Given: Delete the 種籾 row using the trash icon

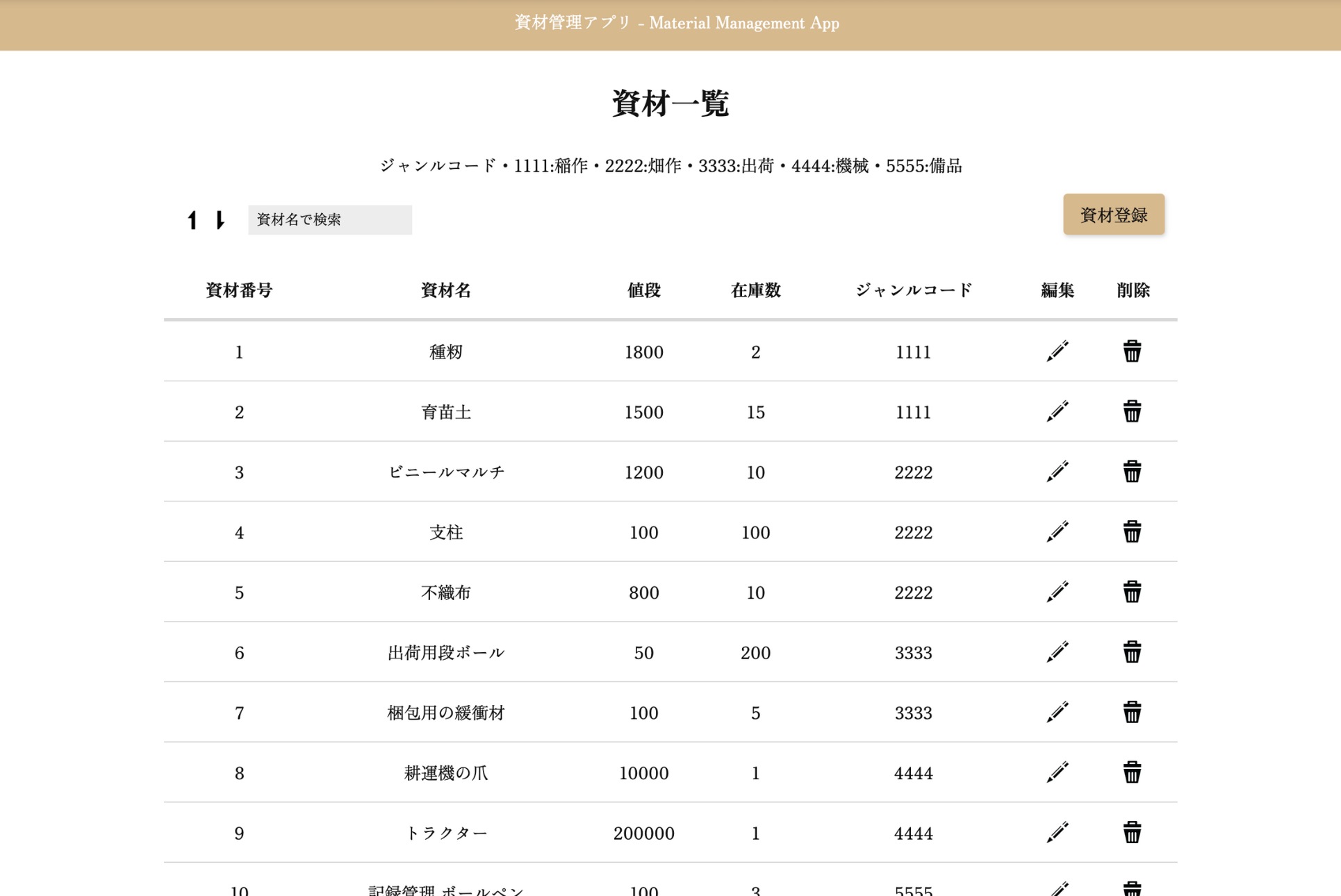Looking at the screenshot, I should pos(1131,351).
